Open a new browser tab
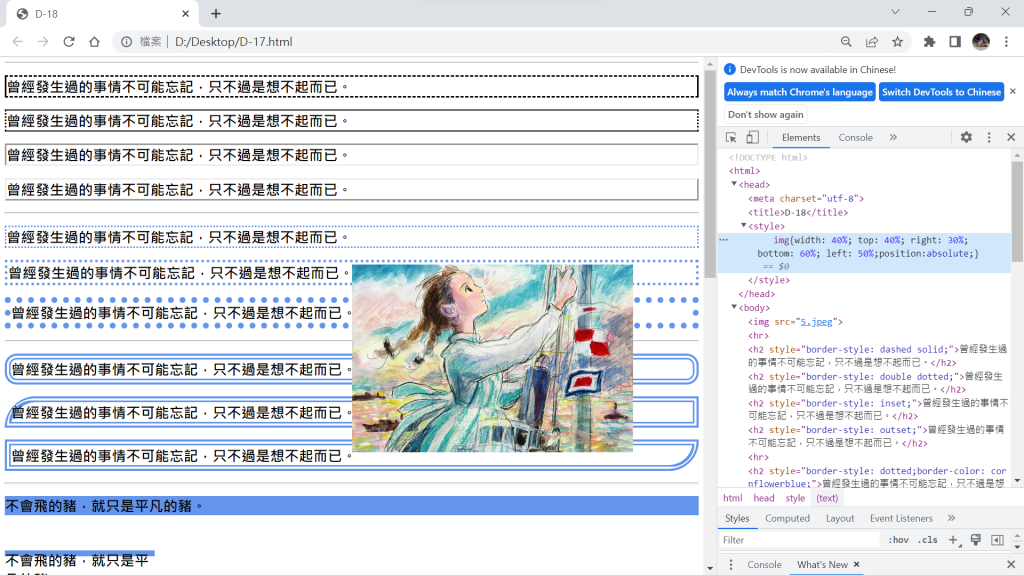 point(216,14)
